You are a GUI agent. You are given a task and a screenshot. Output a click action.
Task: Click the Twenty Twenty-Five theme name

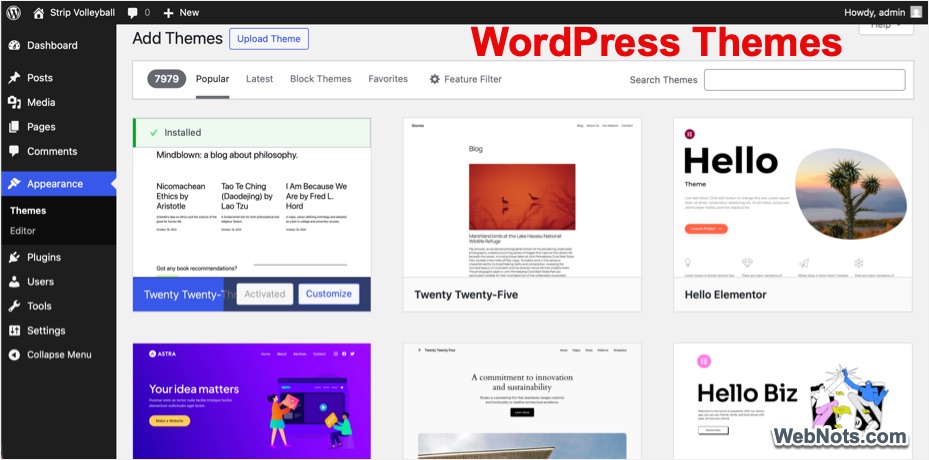(466, 295)
